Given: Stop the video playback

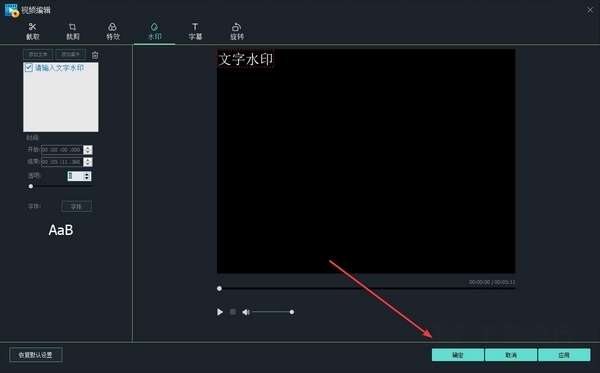Looking at the screenshot, I should click(x=233, y=312).
